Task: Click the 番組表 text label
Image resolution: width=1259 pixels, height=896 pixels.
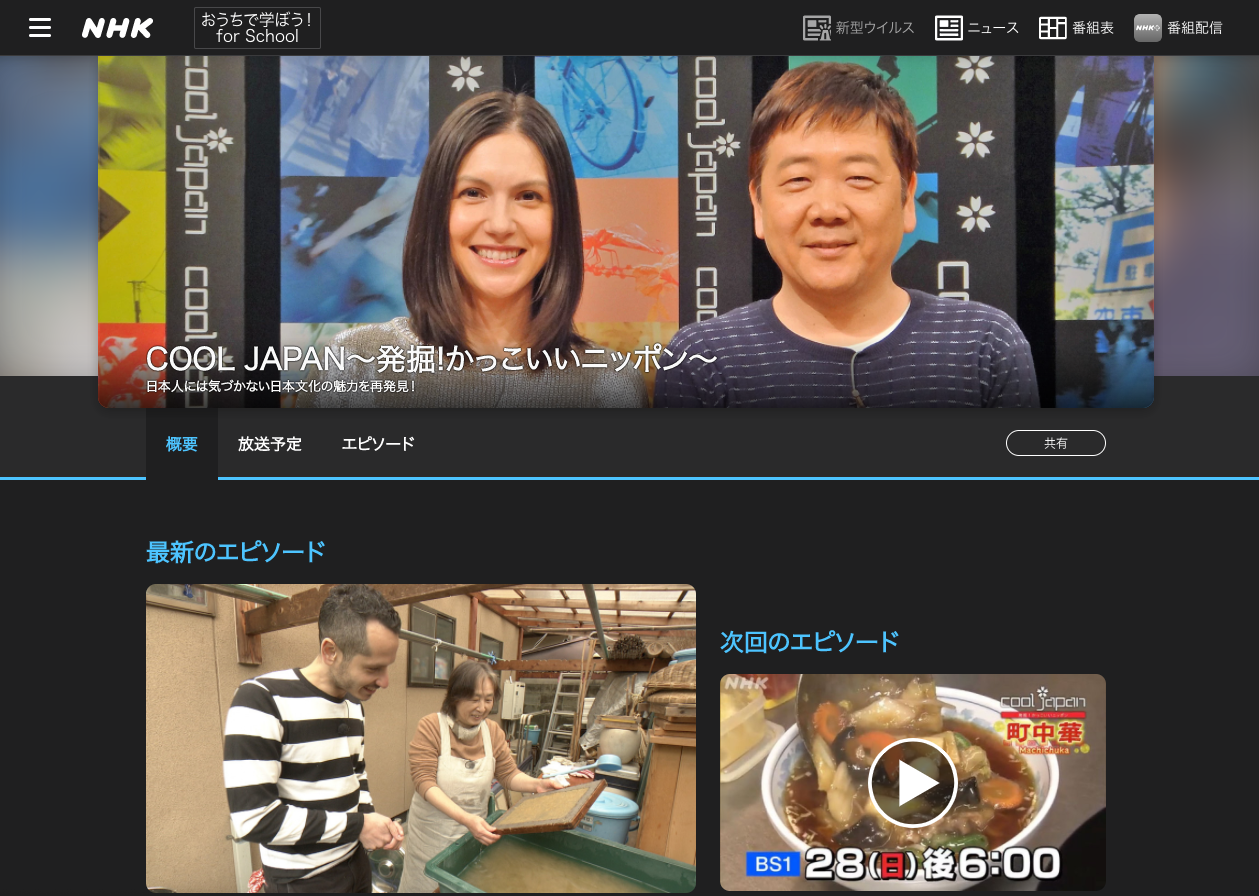Action: point(1093,28)
